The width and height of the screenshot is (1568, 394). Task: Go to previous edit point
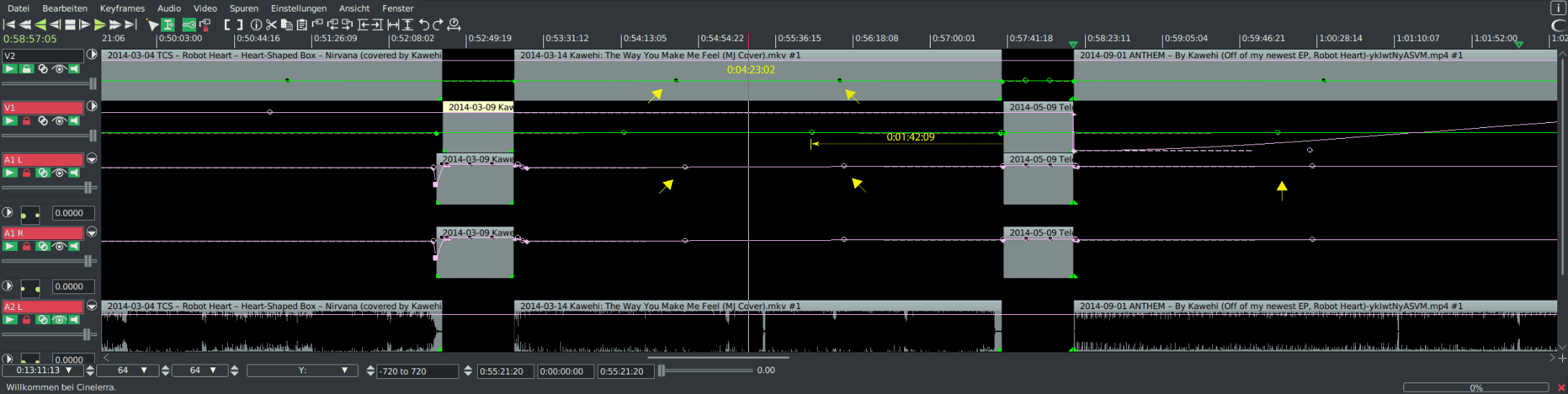coord(363,24)
